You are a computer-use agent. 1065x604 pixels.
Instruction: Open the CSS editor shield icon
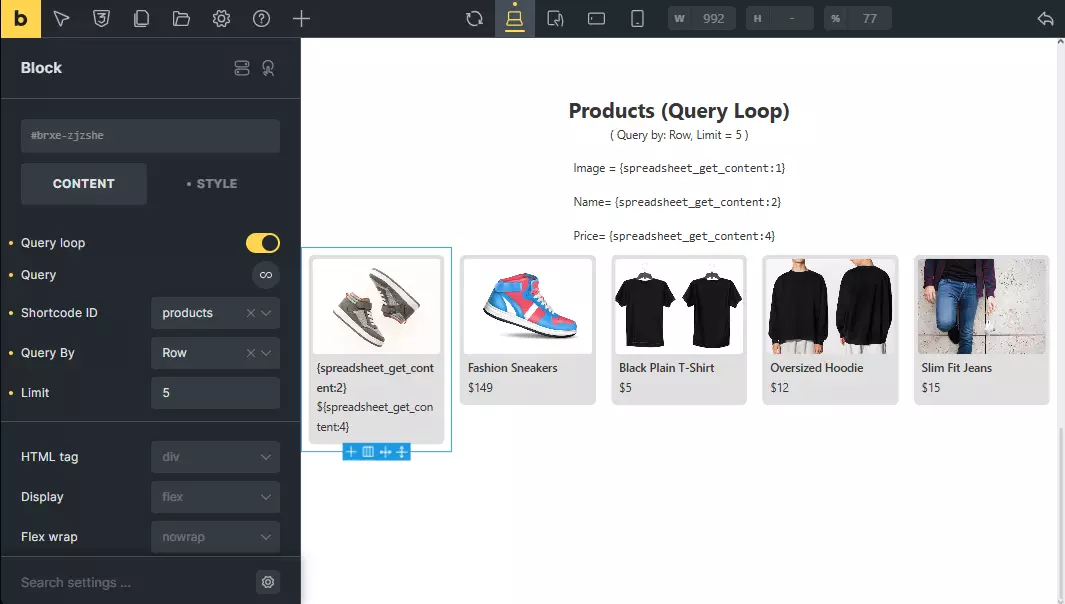coord(101,18)
